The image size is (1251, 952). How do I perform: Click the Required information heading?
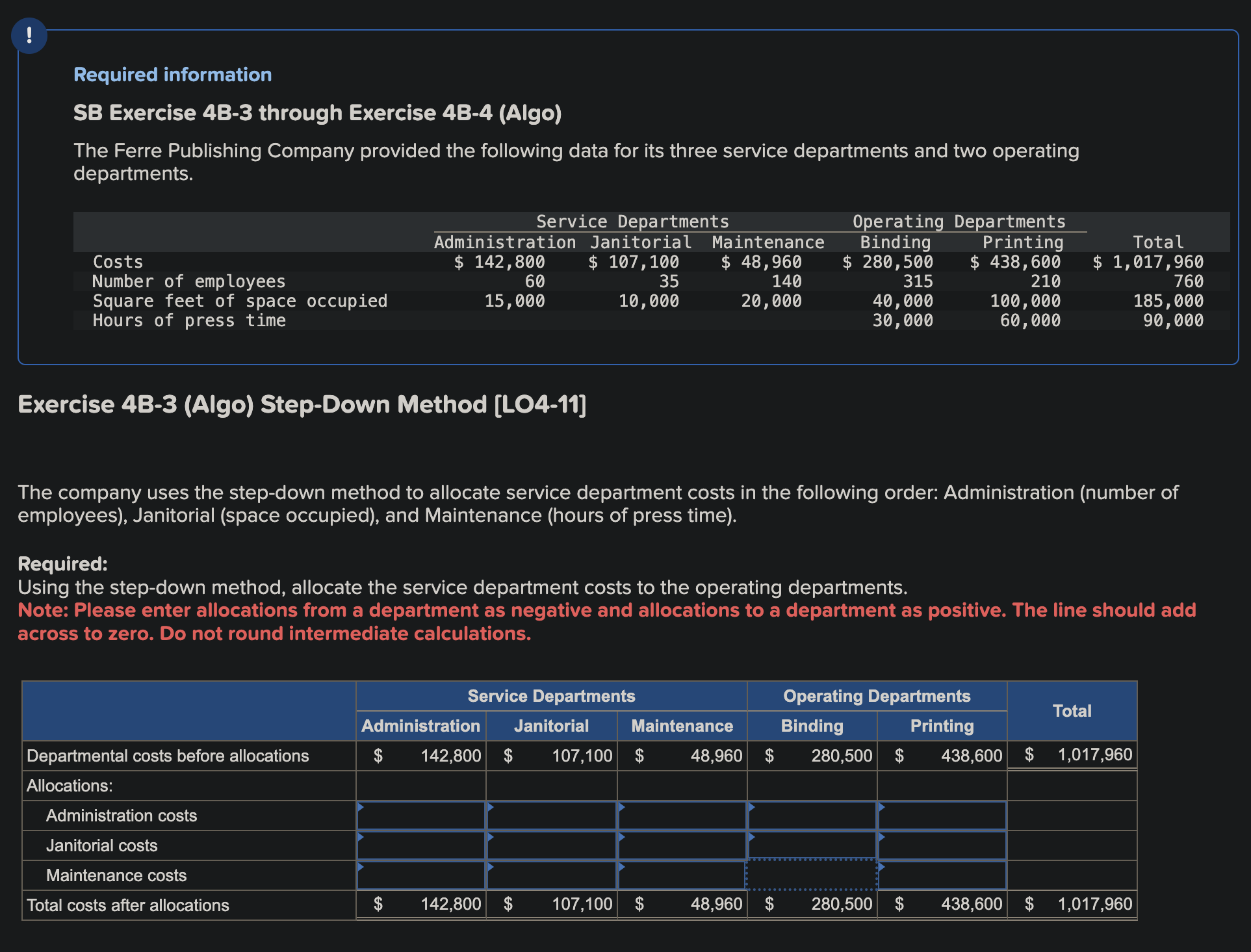point(172,75)
